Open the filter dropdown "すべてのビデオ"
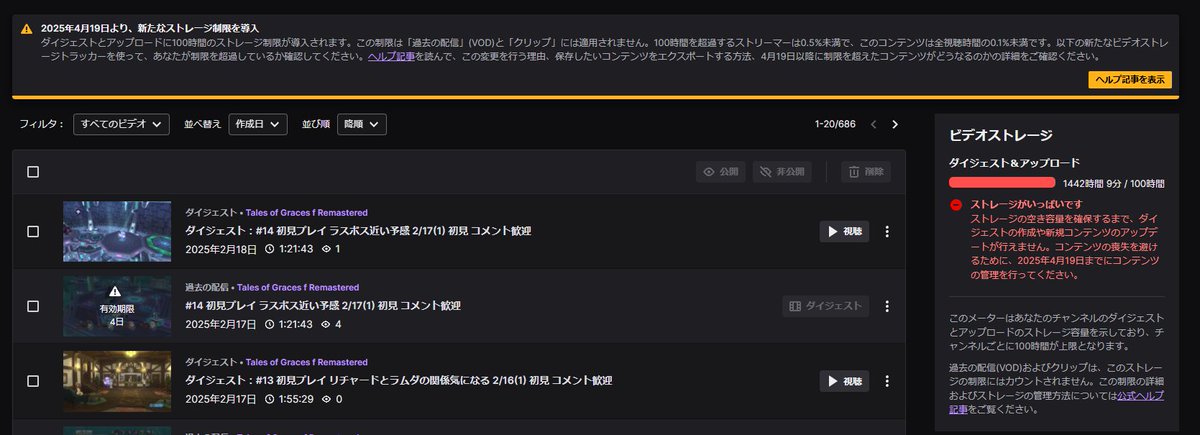 tap(122, 124)
